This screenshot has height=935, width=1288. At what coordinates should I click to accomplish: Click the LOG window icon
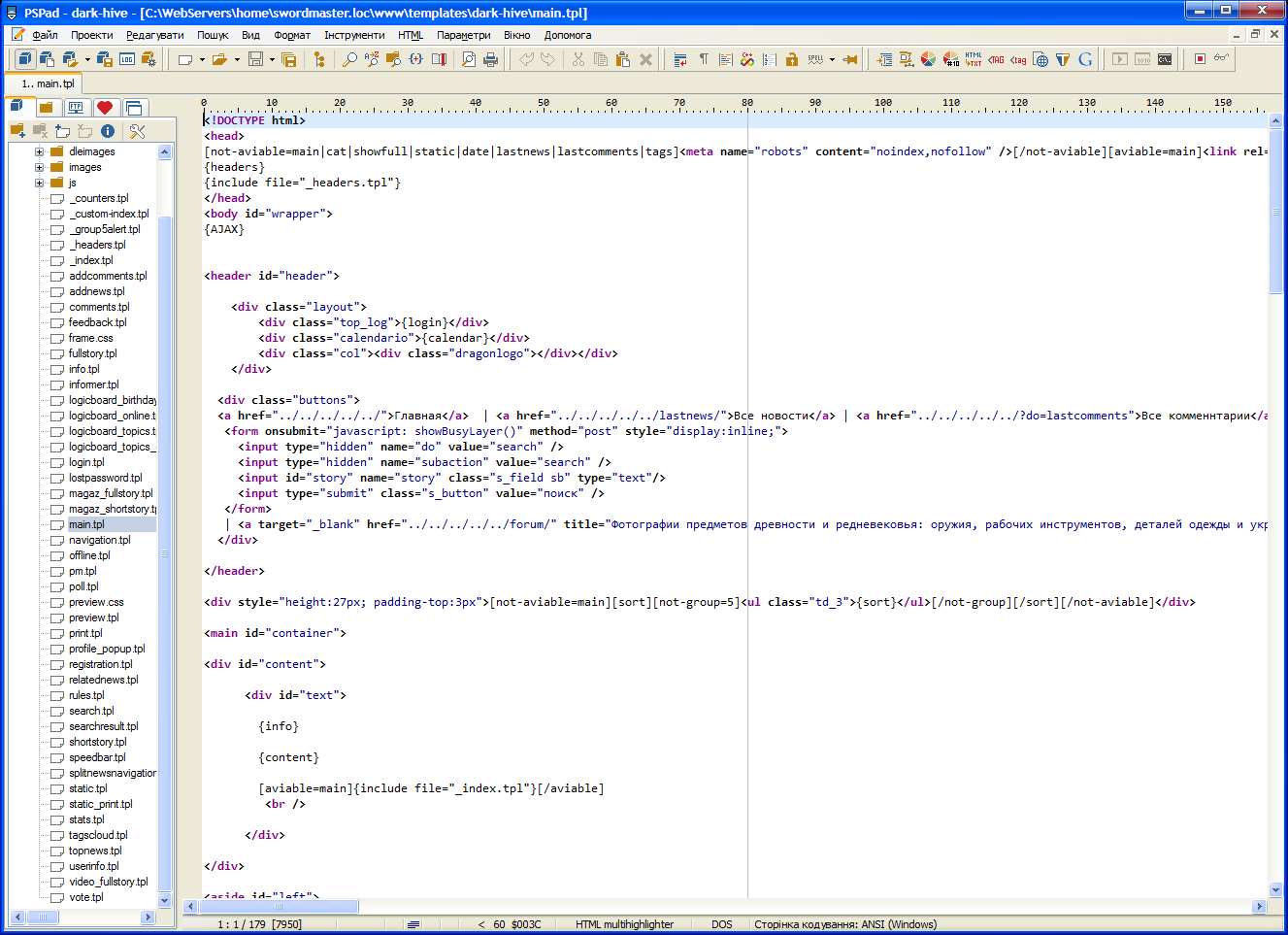coord(127,59)
